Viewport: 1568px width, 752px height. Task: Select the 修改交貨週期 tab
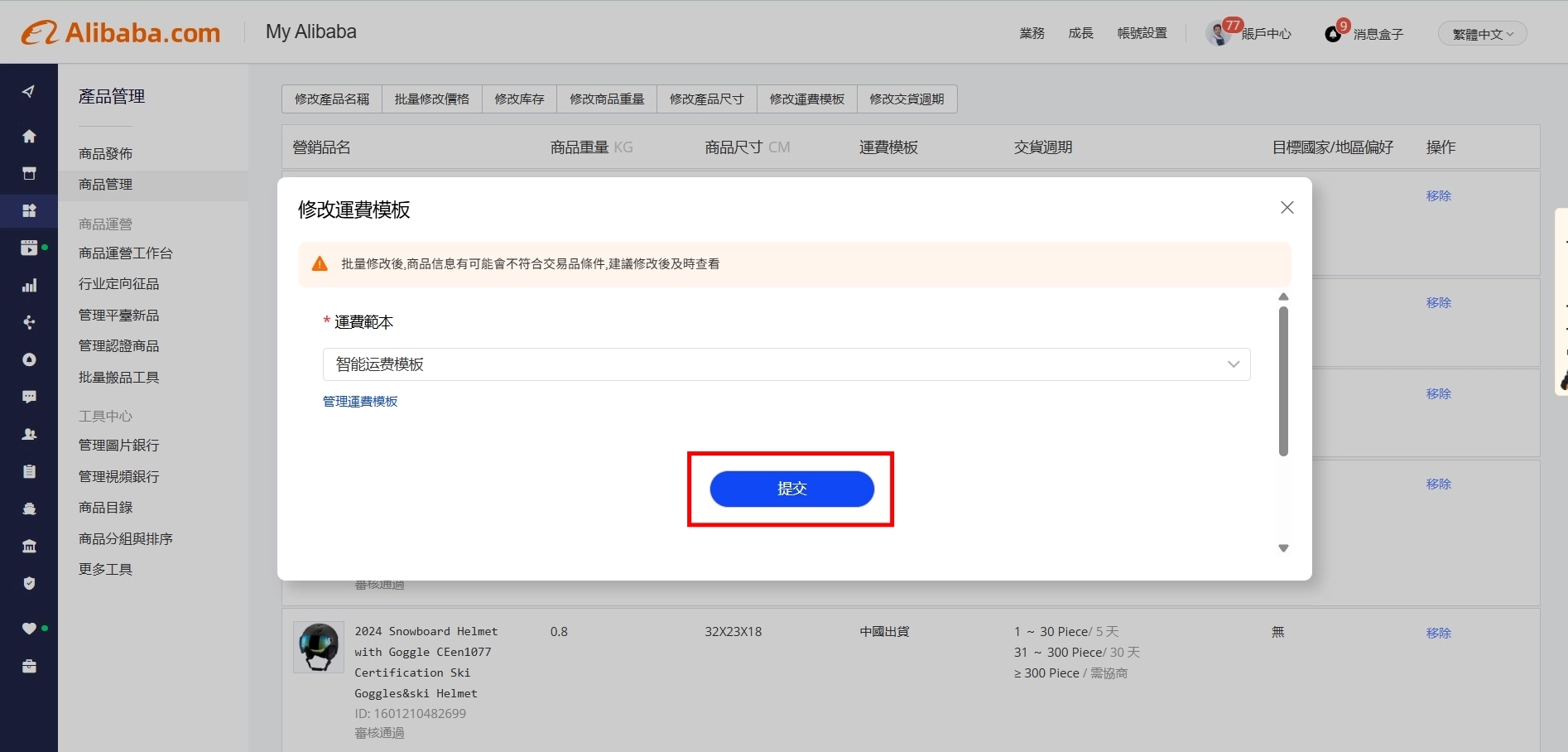pyautogui.click(x=907, y=99)
